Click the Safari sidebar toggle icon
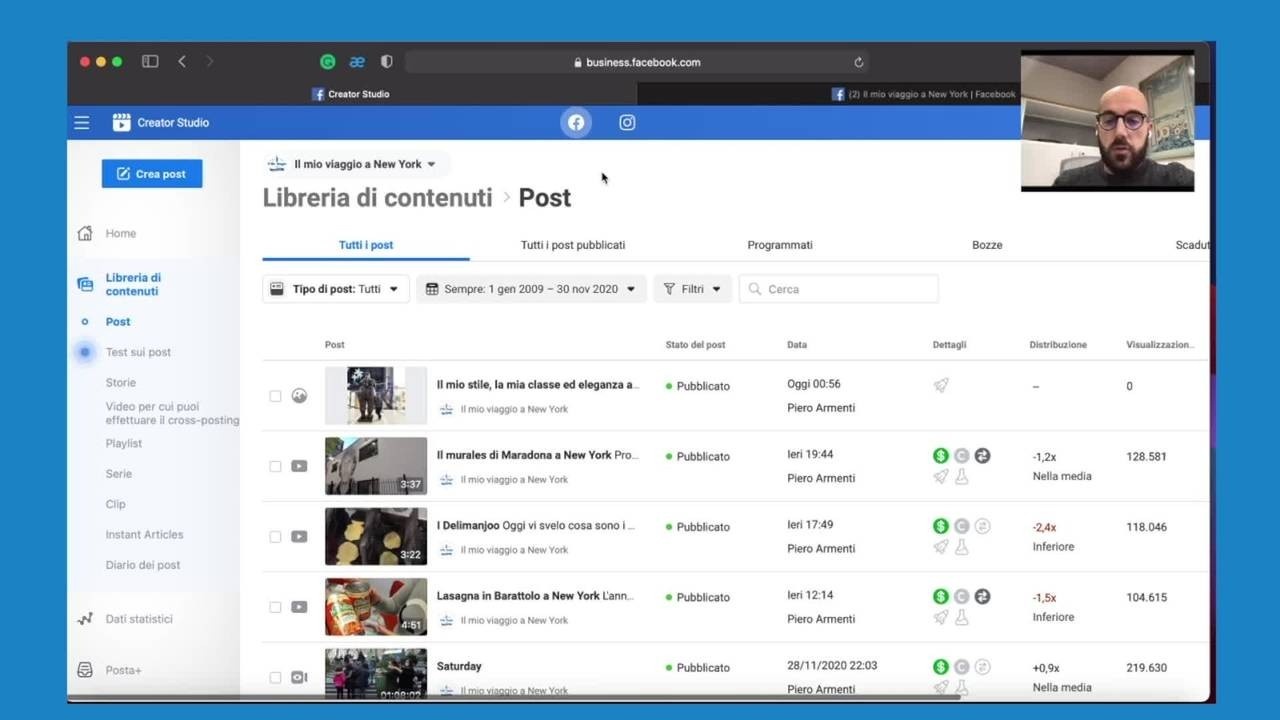 pos(150,62)
